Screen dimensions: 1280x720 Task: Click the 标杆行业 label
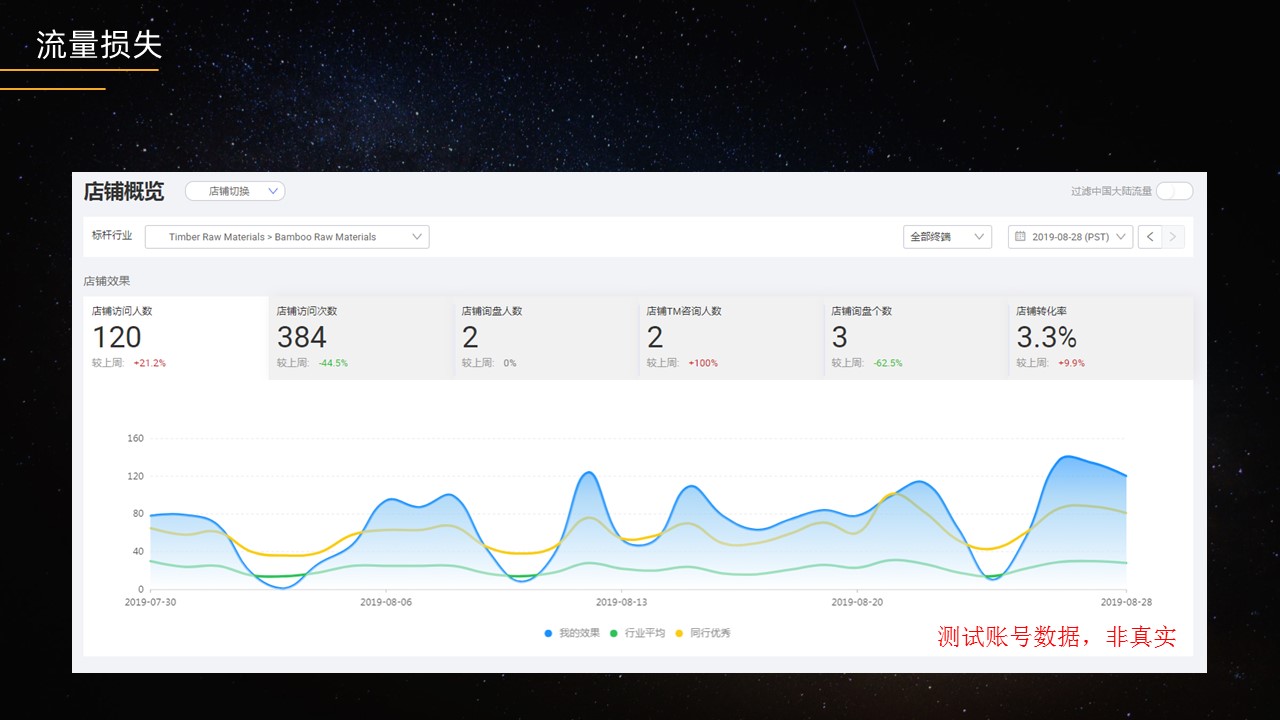tap(112, 236)
